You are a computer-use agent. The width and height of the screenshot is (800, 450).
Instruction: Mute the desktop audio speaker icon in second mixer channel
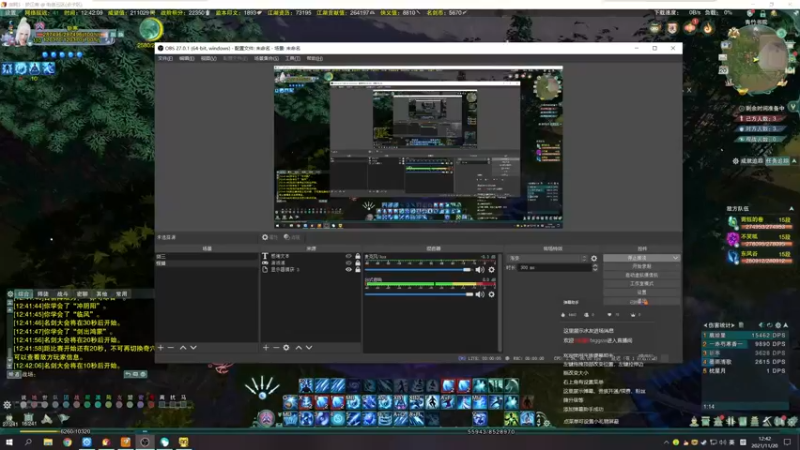[480, 294]
